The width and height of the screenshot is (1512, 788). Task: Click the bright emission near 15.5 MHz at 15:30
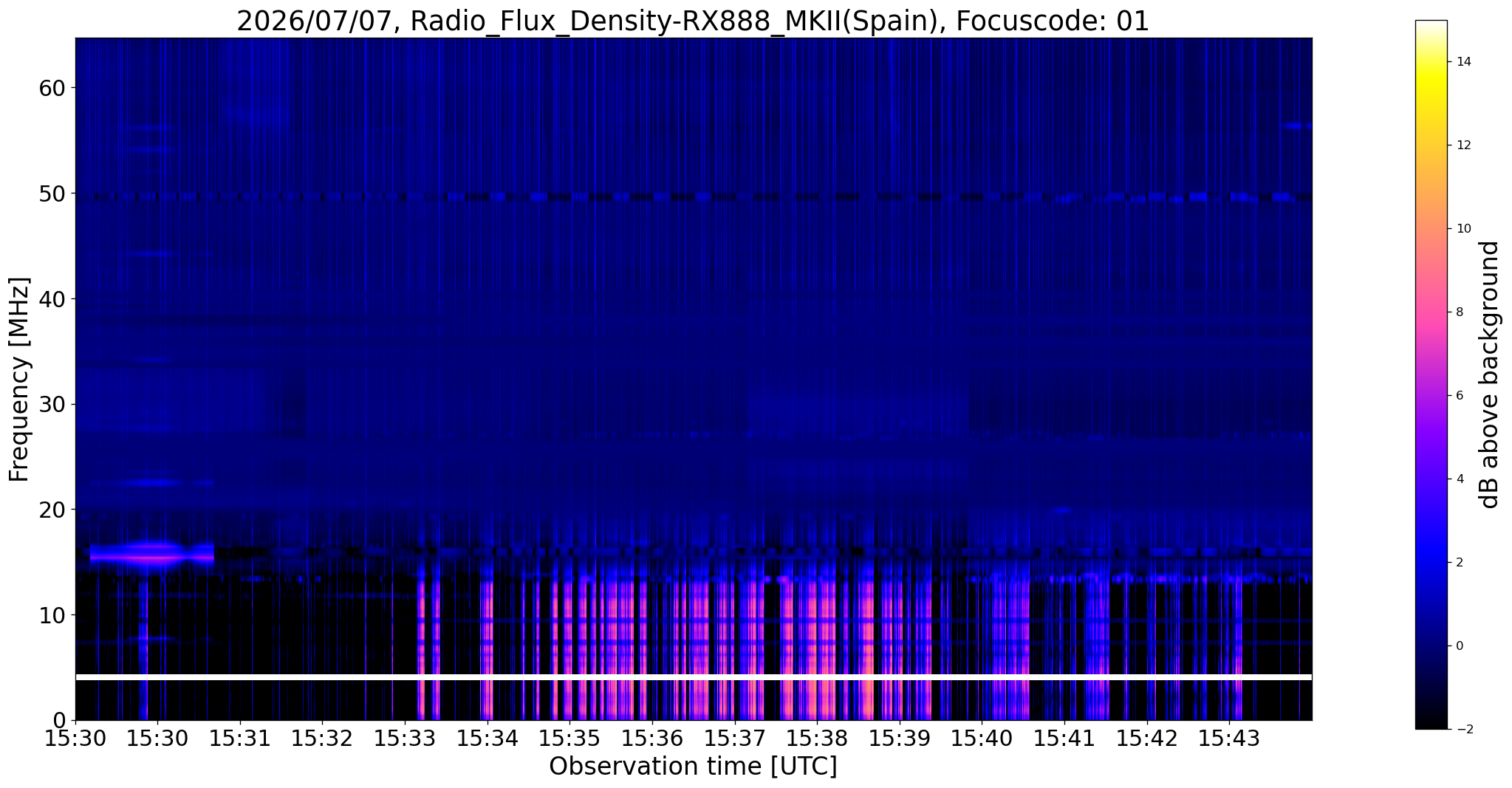click(x=152, y=554)
